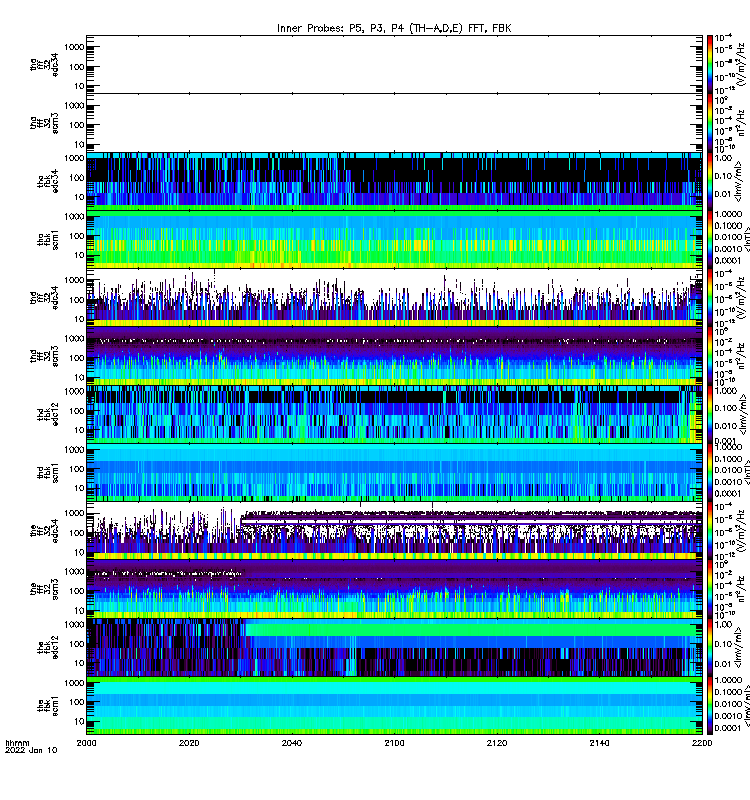Viewport: 750px width, 800px height.
Task: Select the thd fbk edc12 spectrogram panel
Action: 394,414
